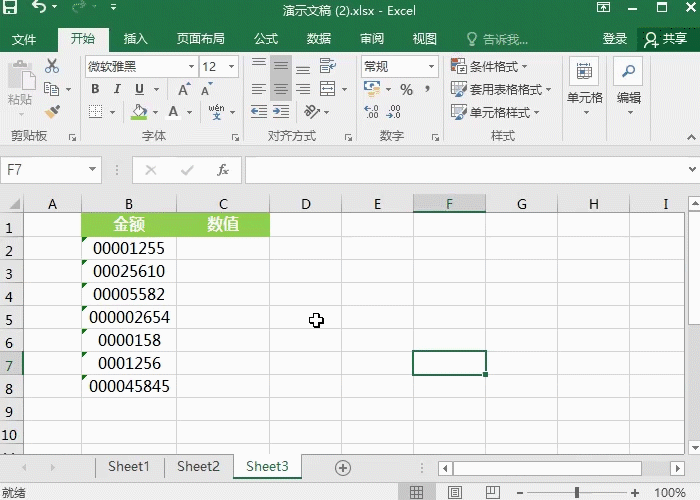Toggle italic formatting
700x500 pixels.
[x=119, y=89]
